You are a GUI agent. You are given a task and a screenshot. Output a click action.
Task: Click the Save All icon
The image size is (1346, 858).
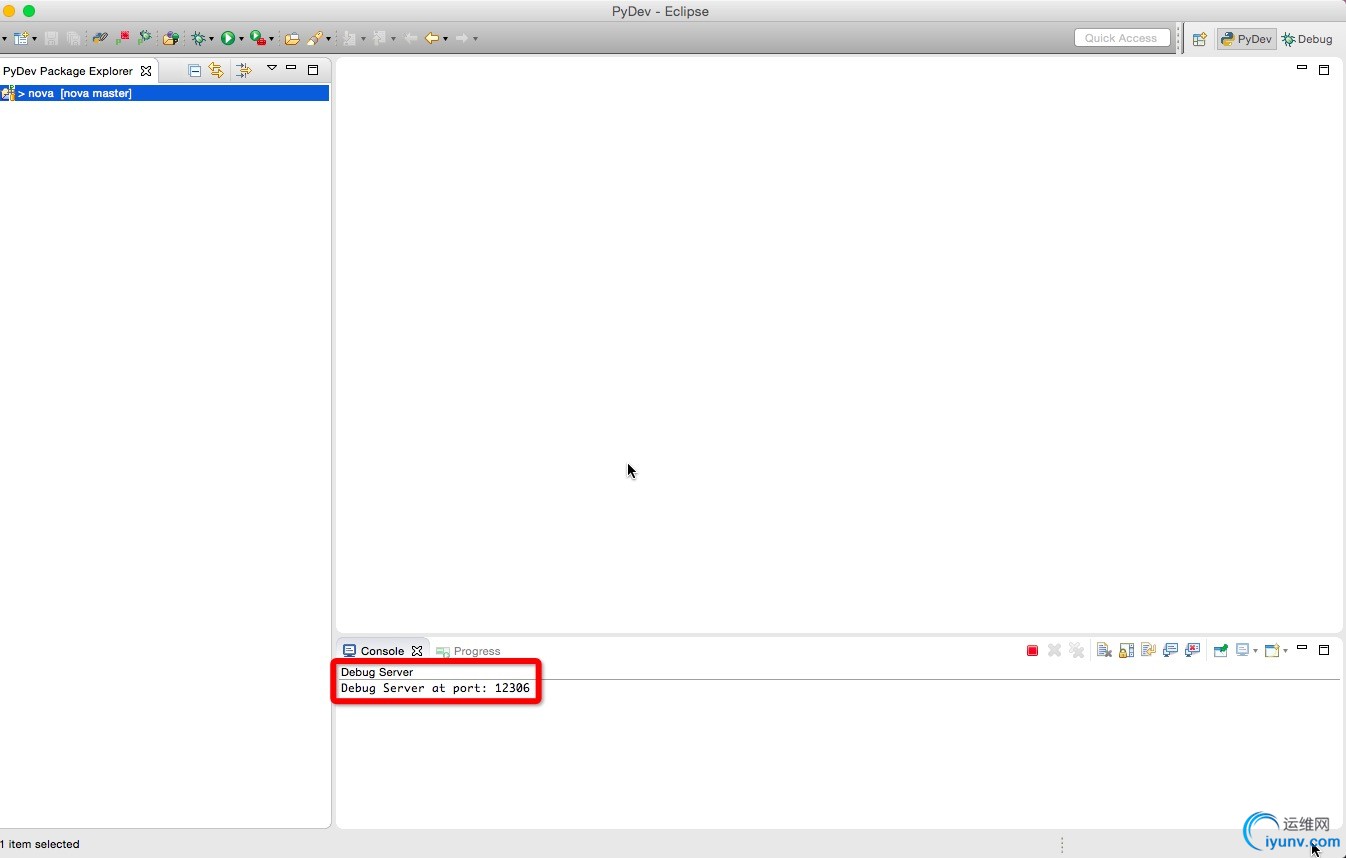coord(73,38)
